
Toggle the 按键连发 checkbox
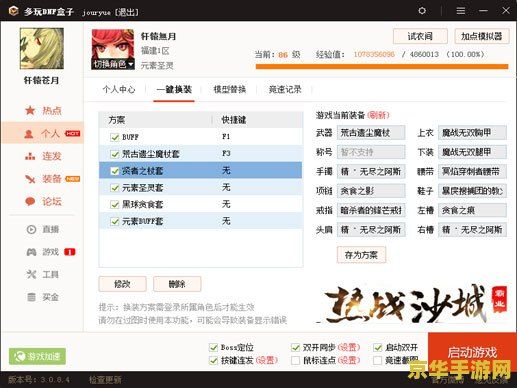point(213,360)
